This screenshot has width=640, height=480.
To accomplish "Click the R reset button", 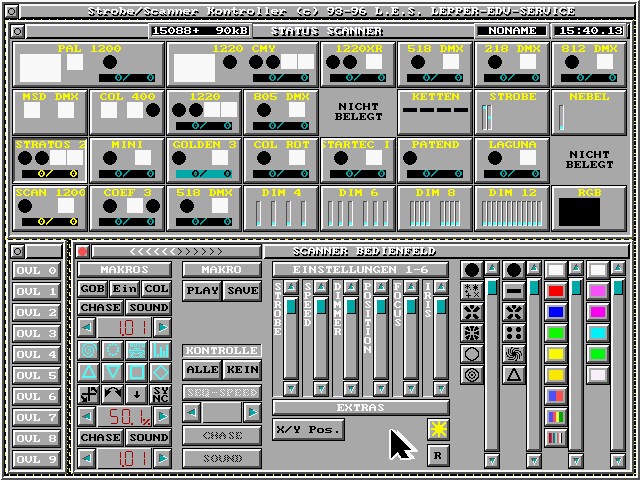I will pos(438,456).
